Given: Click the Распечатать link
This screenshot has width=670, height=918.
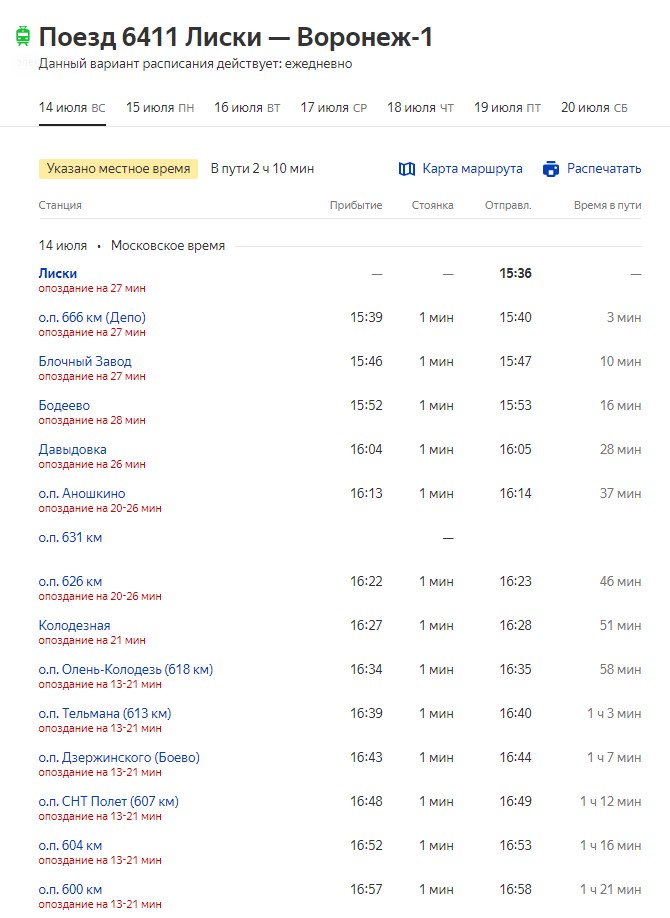Looking at the screenshot, I should [x=604, y=169].
